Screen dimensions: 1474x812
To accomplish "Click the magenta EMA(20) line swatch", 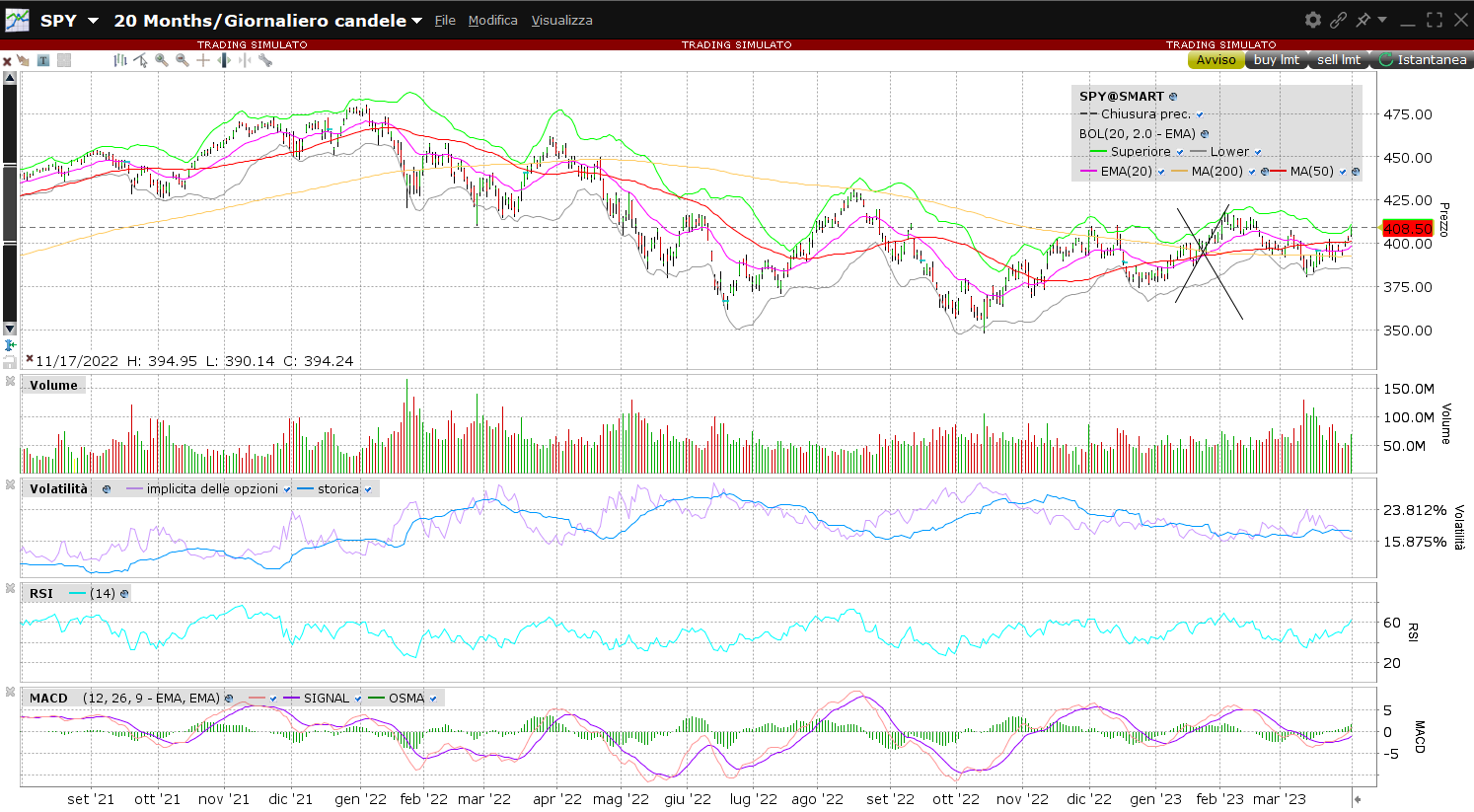I will (1089, 172).
